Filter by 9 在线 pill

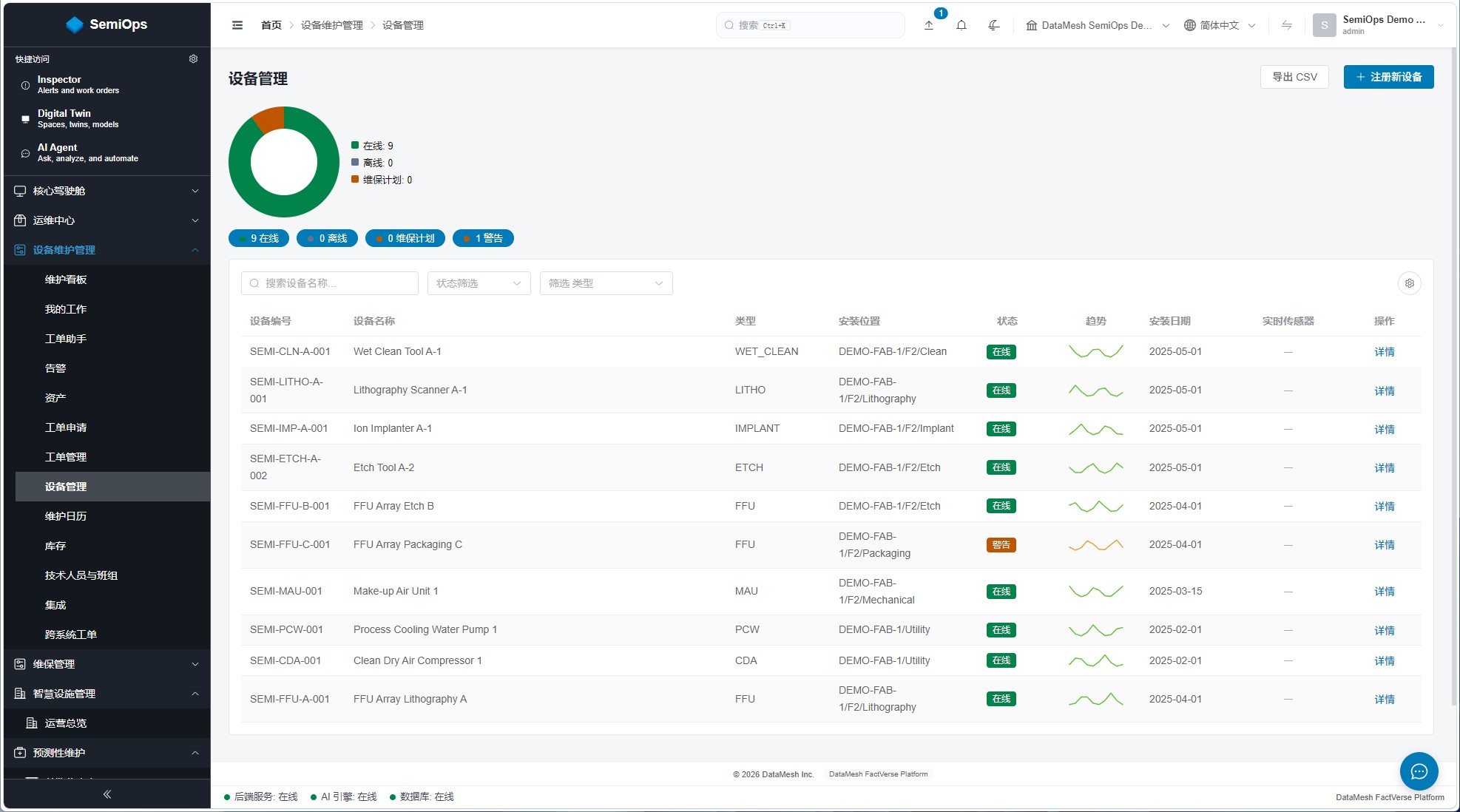259,238
